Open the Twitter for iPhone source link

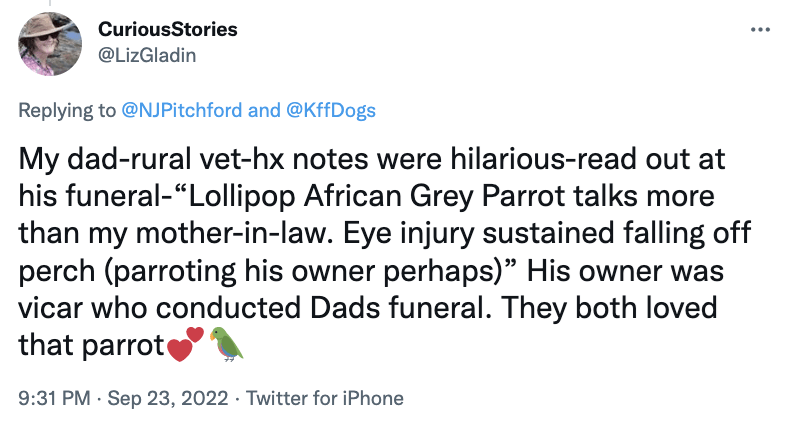click(325, 398)
